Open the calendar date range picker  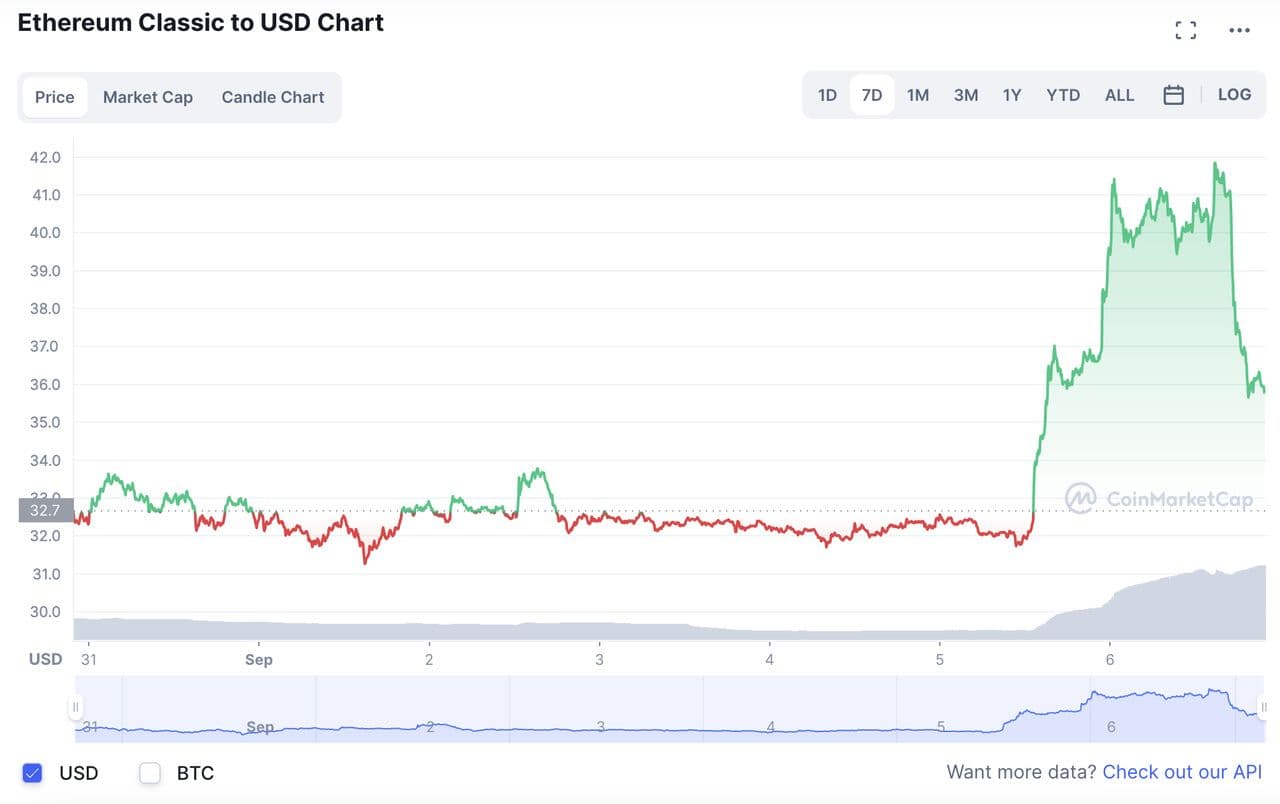coord(1174,95)
